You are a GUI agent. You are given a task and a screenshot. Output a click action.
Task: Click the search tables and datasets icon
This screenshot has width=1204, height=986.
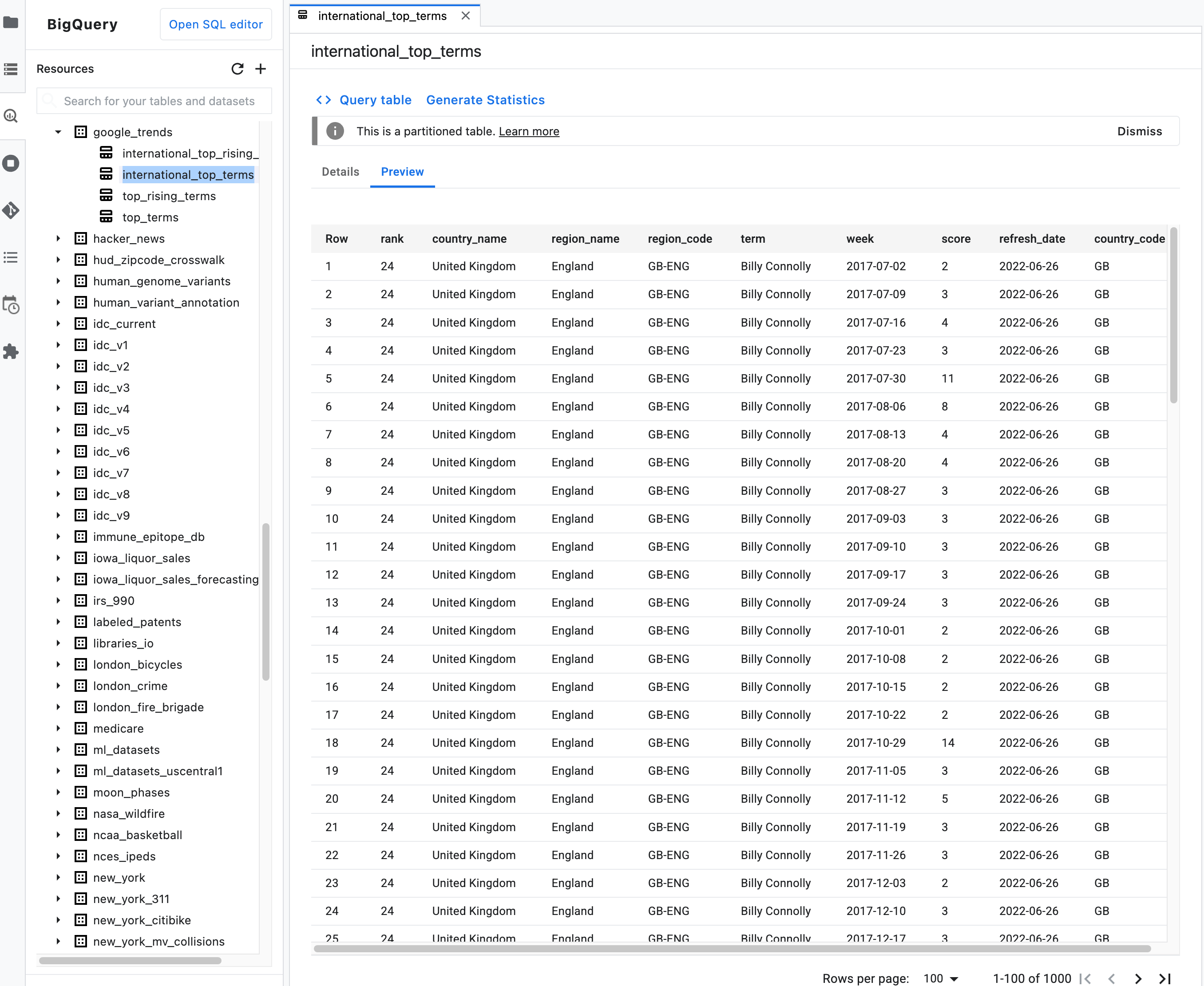tap(50, 100)
